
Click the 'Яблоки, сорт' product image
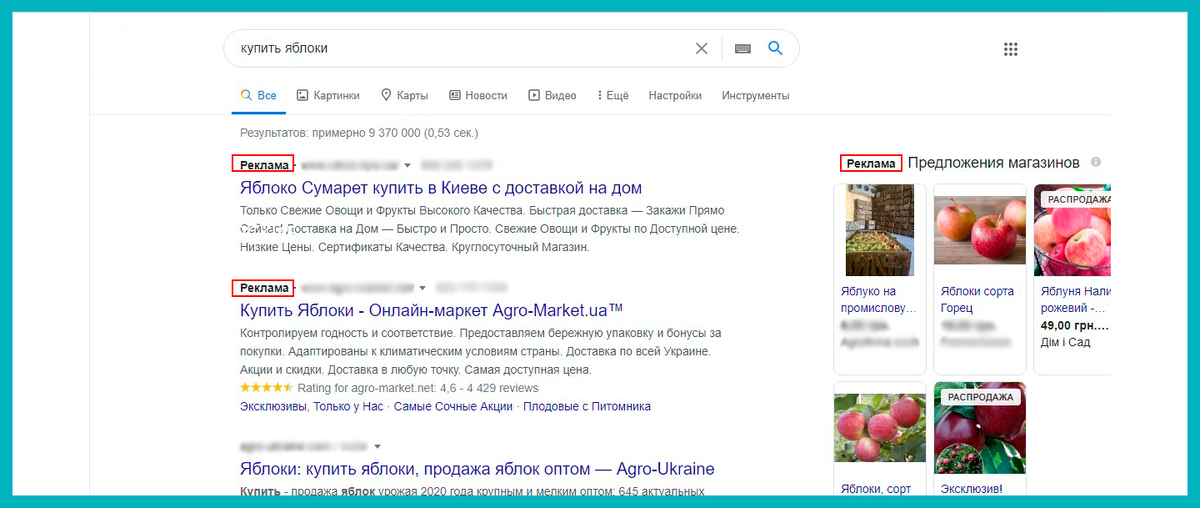pyautogui.click(x=879, y=427)
